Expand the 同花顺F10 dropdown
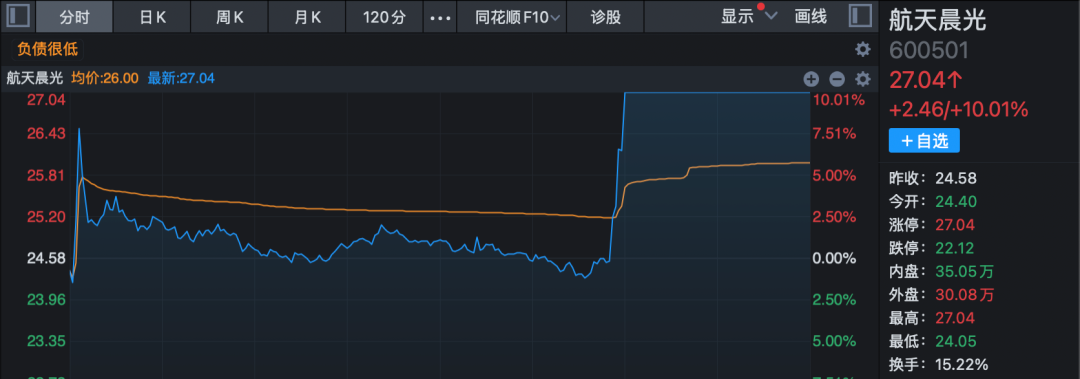Viewport: 1080px width, 379px height. [555, 18]
